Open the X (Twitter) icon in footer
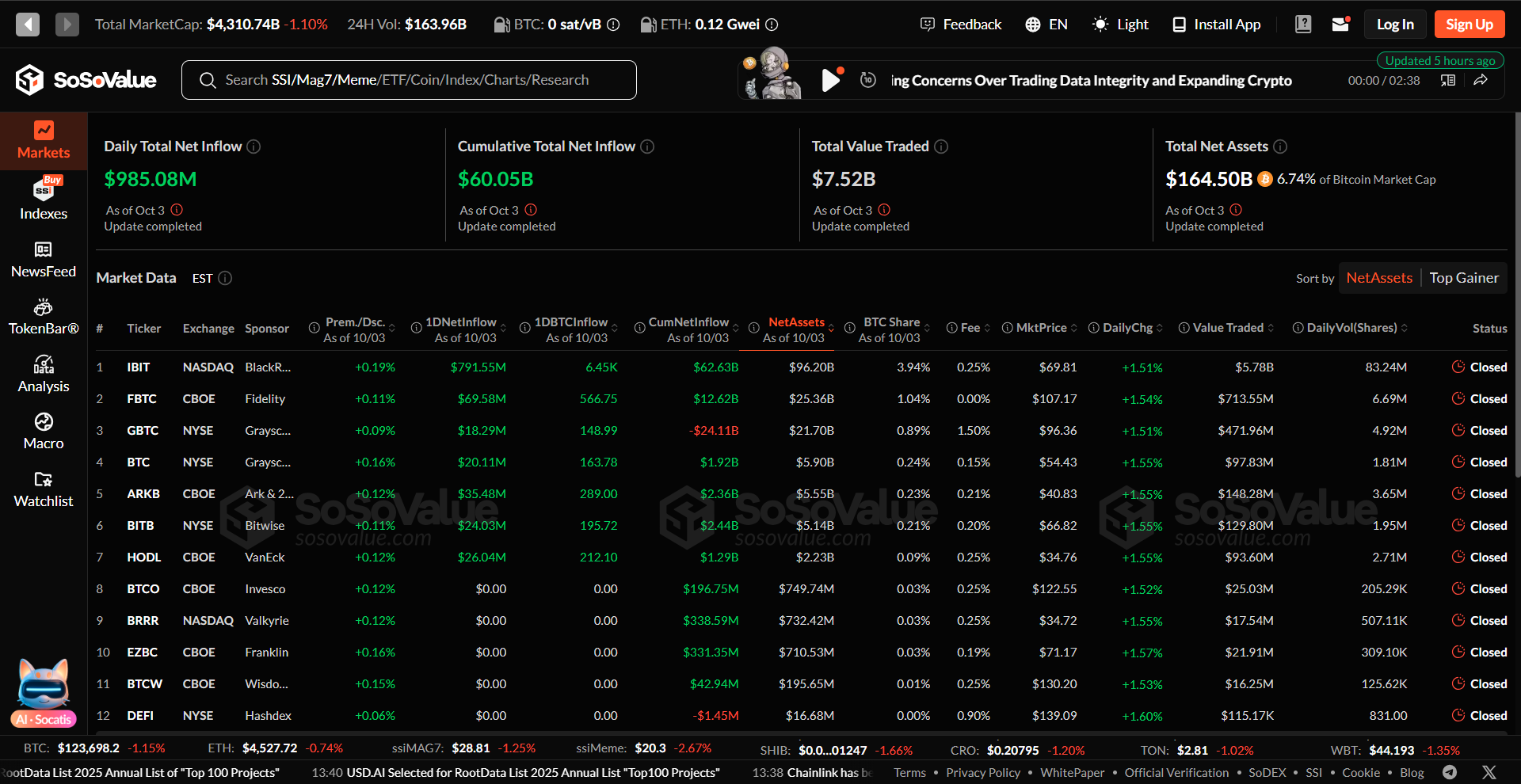 pyautogui.click(x=1489, y=773)
